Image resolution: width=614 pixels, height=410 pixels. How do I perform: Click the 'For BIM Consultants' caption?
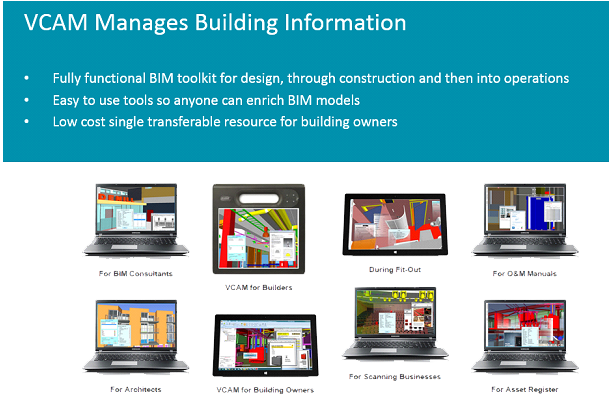[x=135, y=274]
